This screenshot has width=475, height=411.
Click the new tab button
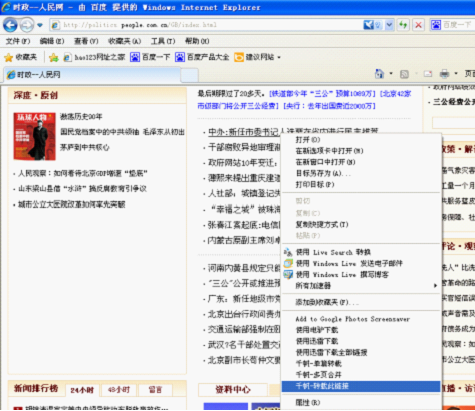[x=190, y=75]
